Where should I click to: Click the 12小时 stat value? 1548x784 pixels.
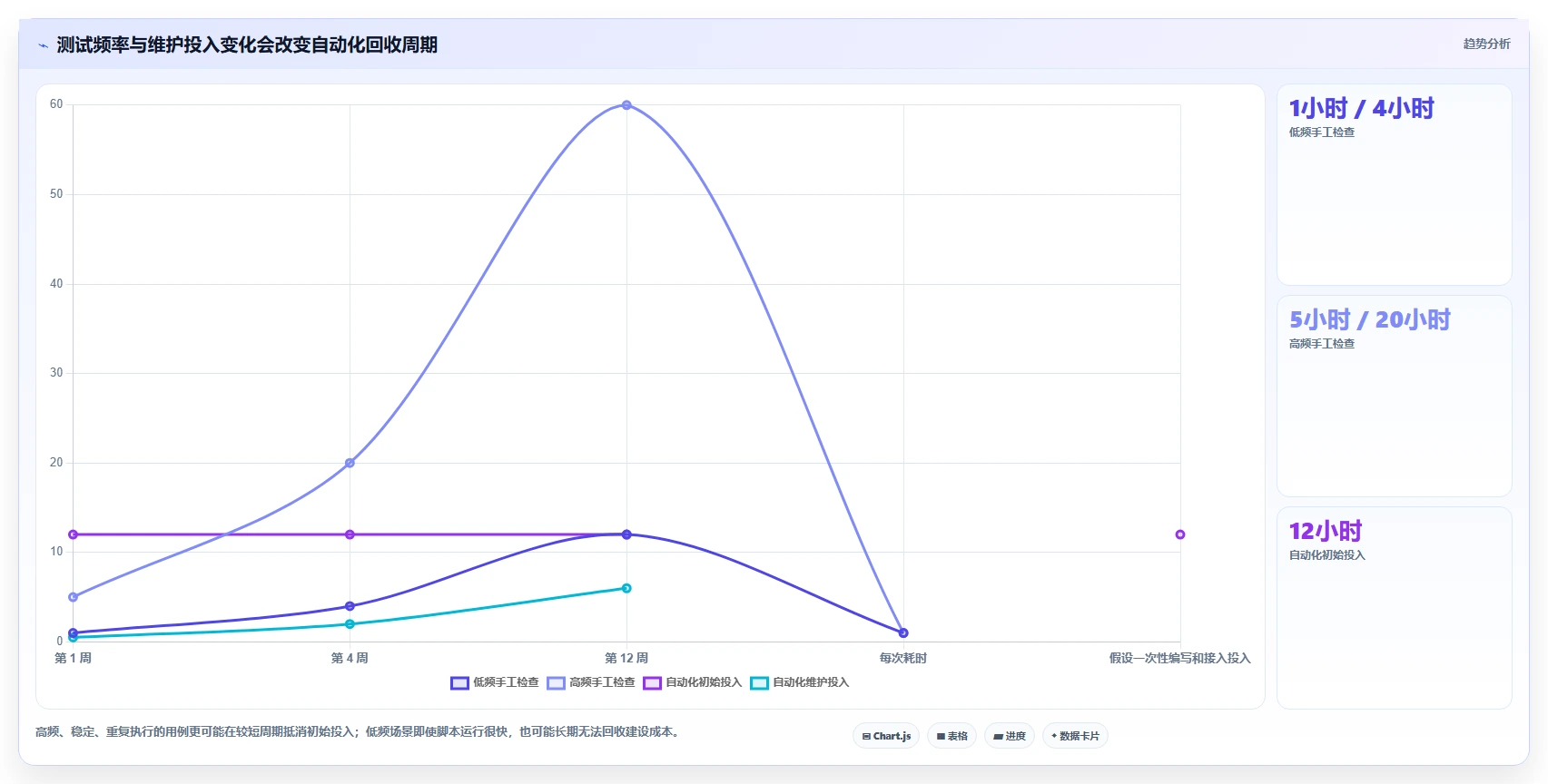[x=1326, y=532]
